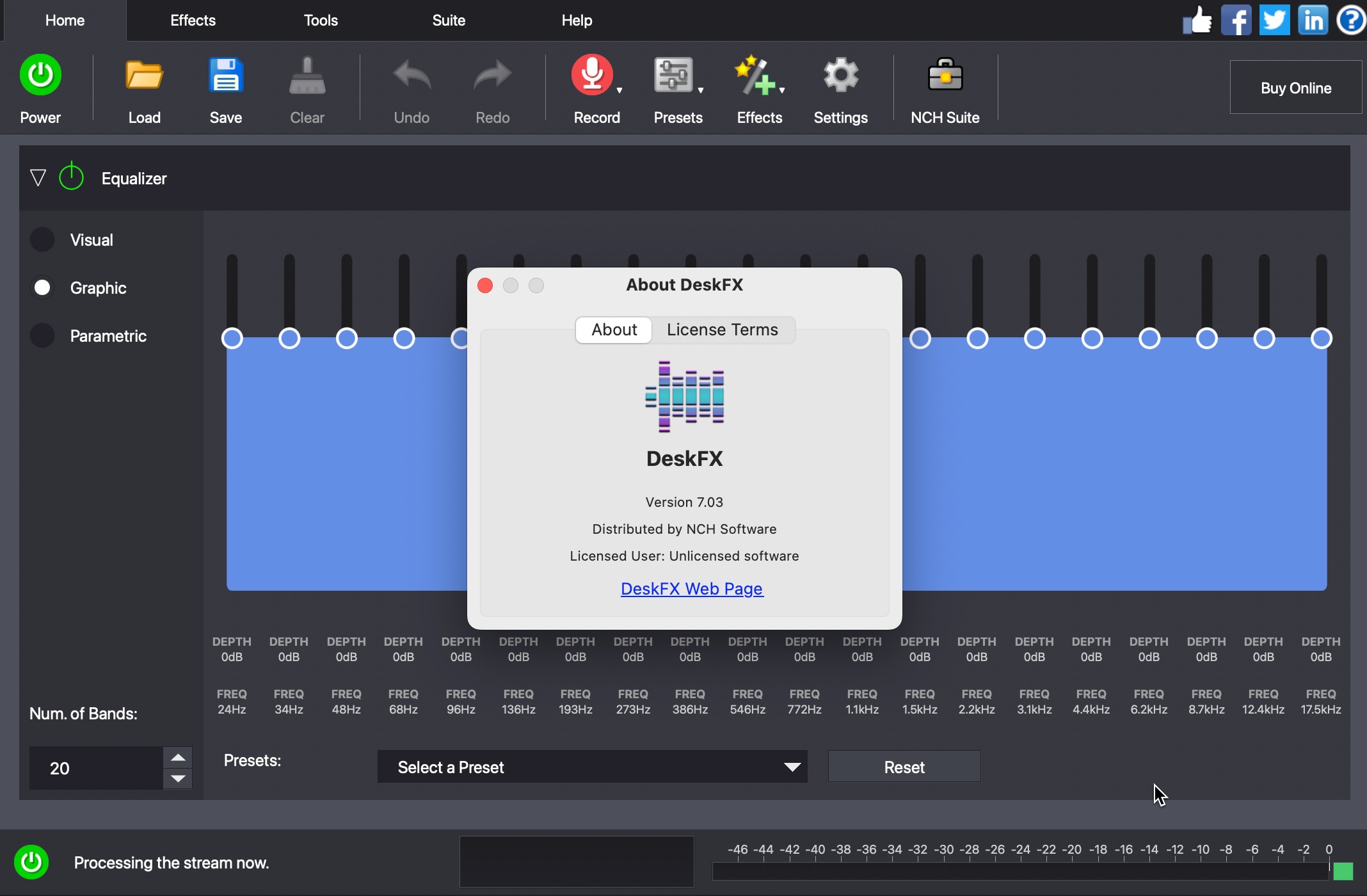
Task: Click the 3.1kHz band slider handle
Action: (1035, 338)
